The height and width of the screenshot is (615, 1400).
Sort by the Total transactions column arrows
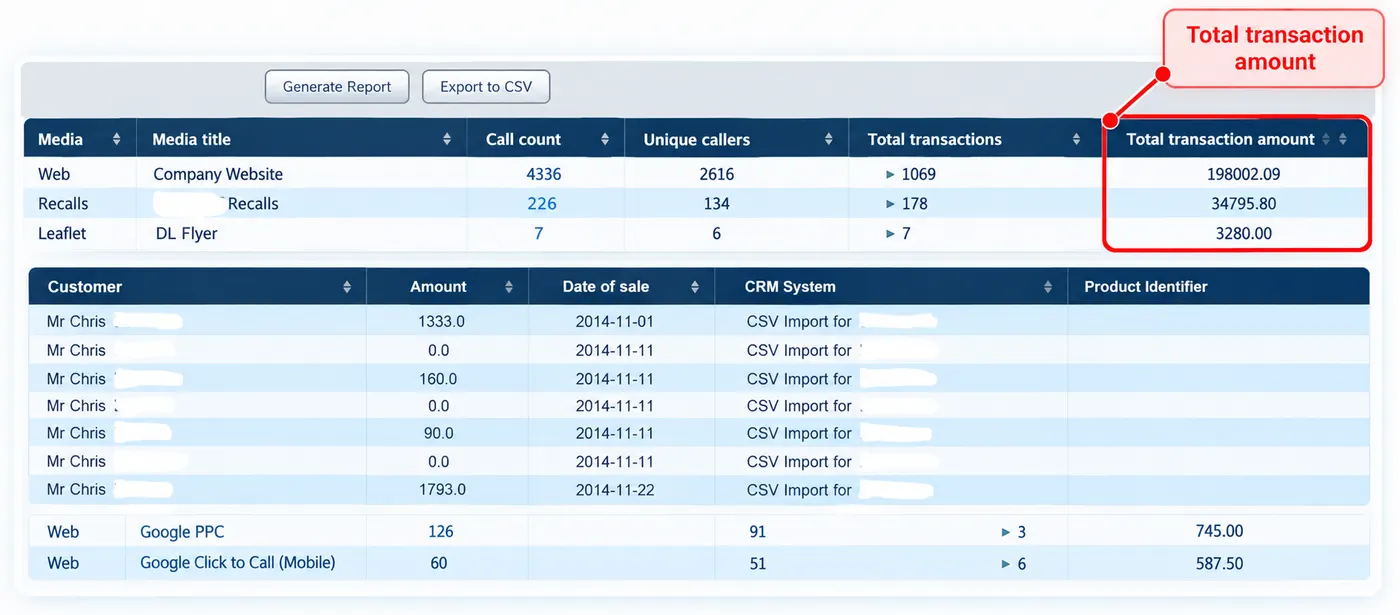point(1076,139)
